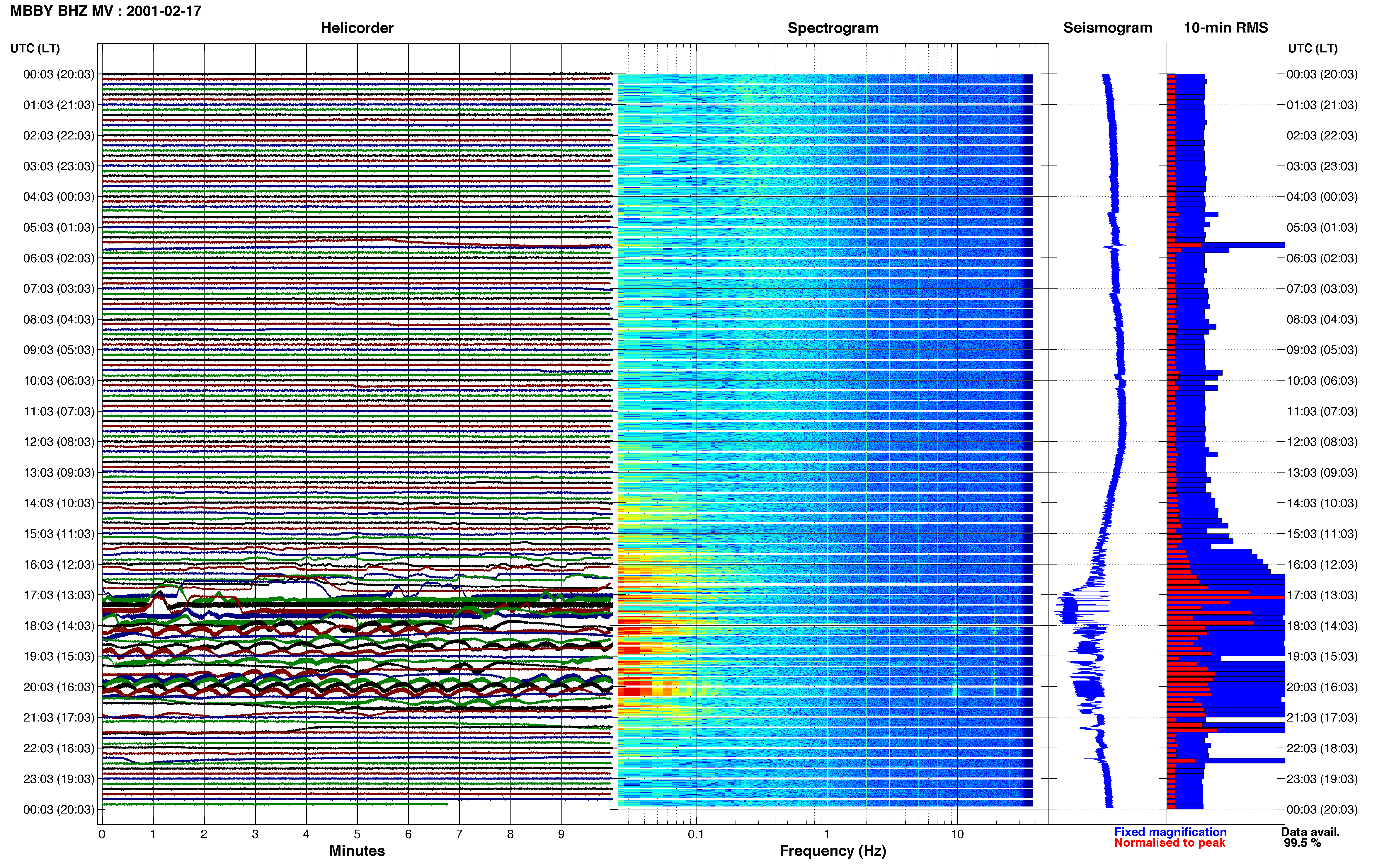Select the 'Frequency (Hz)' axis label
Viewport: 1389px width, 868px height.
[x=833, y=851]
